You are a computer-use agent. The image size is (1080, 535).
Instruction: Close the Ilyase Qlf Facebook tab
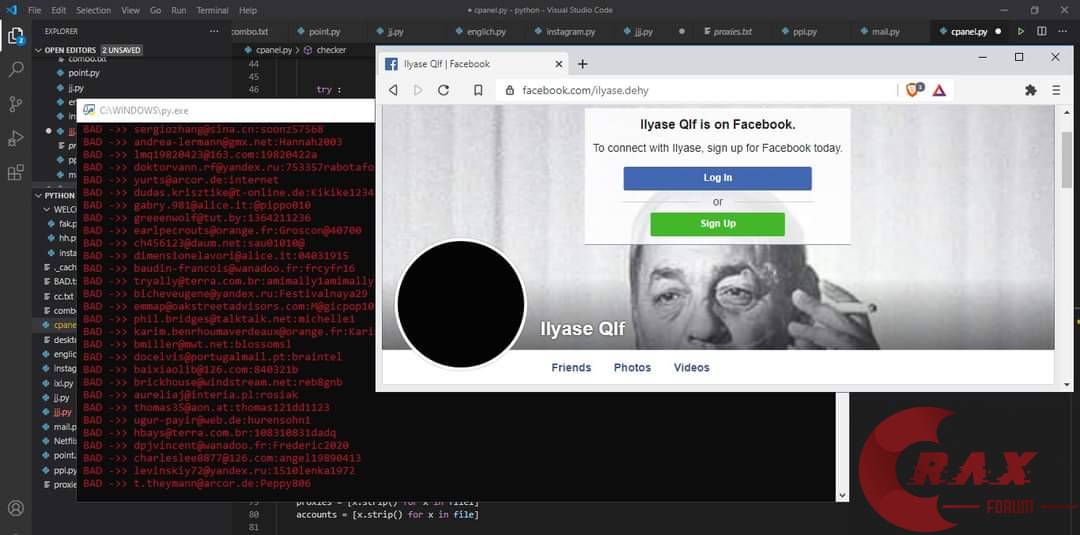(x=559, y=64)
